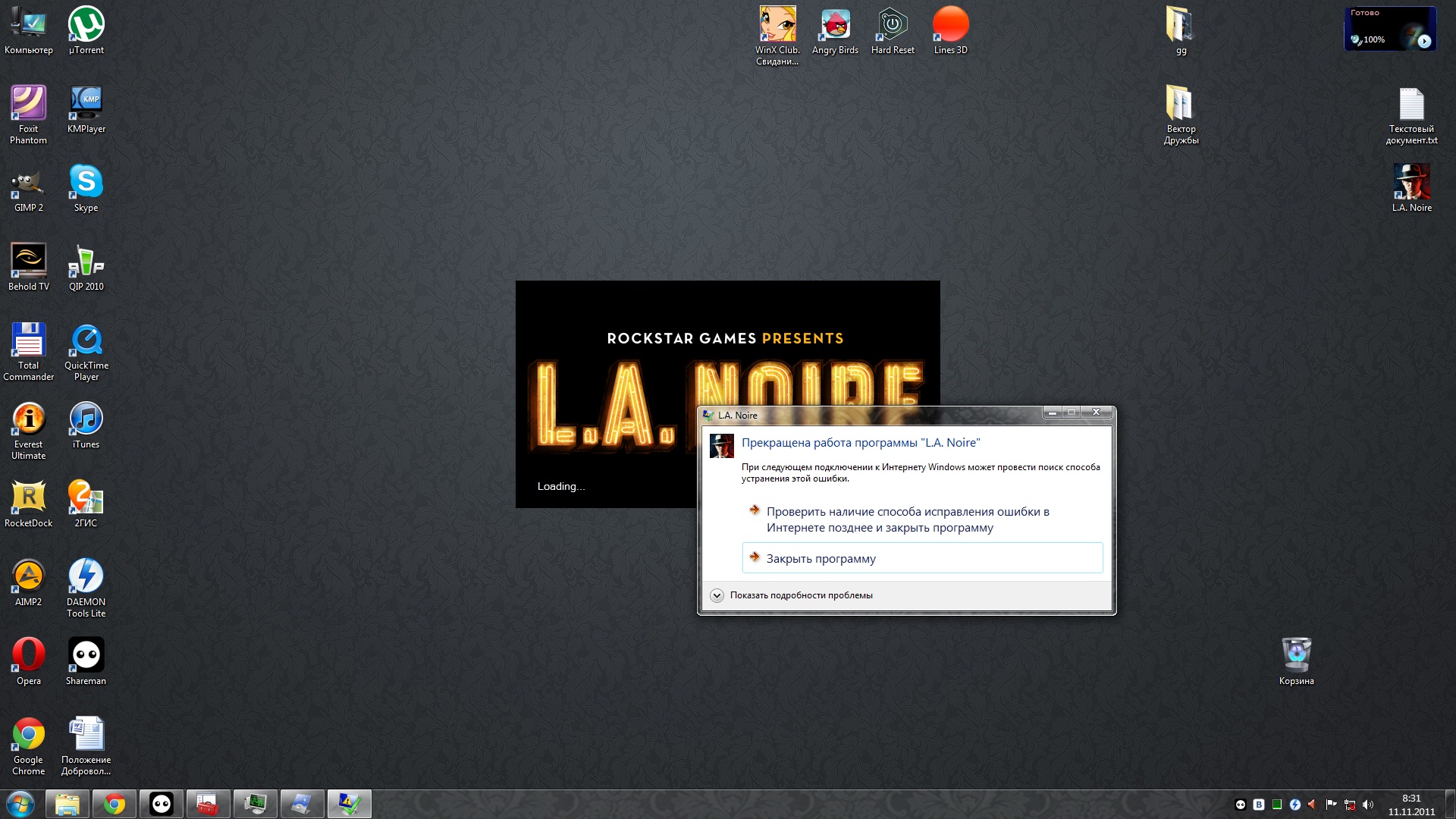This screenshot has height=819, width=1456.
Task: Click the orange speaker tray icon
Action: 1313,805
